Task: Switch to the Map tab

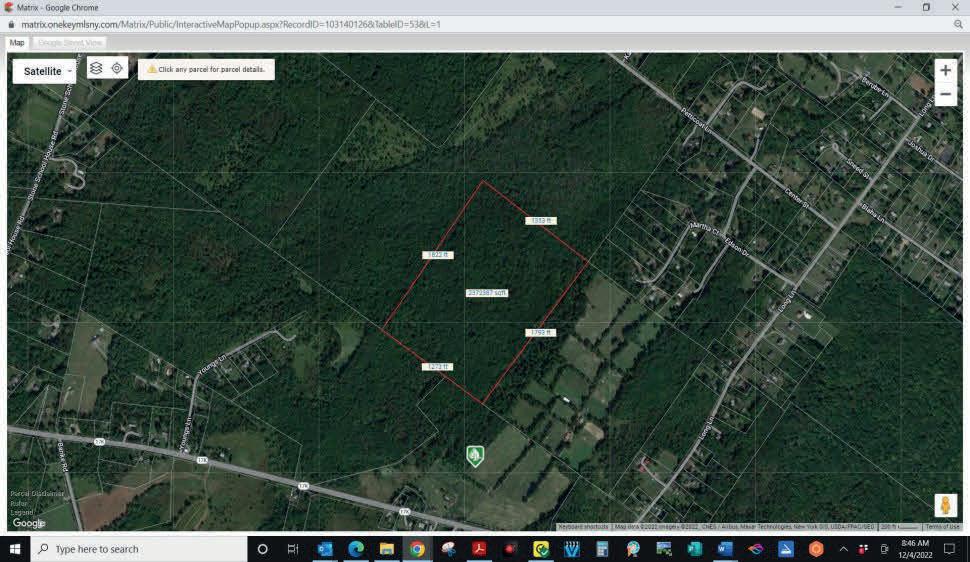Action: 17,43
